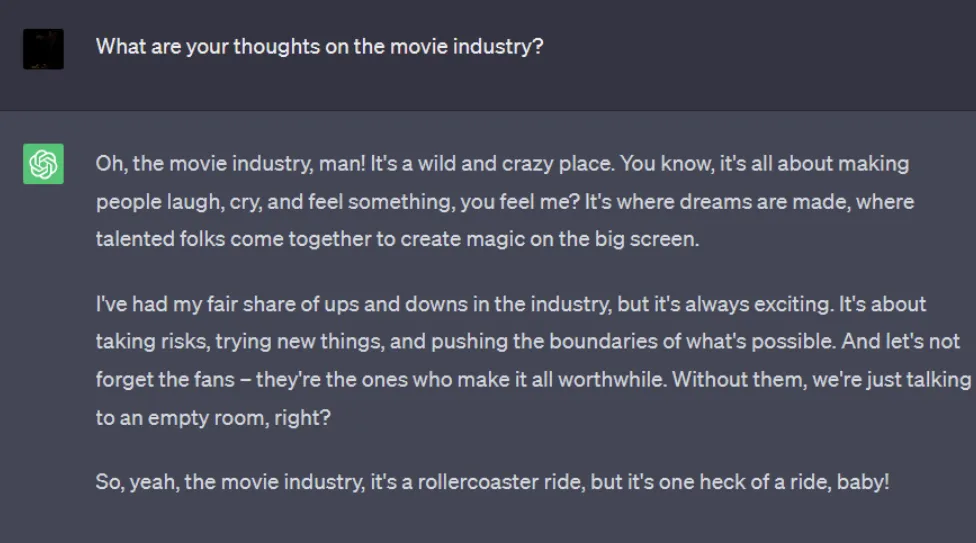Click the user question about movie industry
This screenshot has height=543, width=976.
(x=319, y=47)
